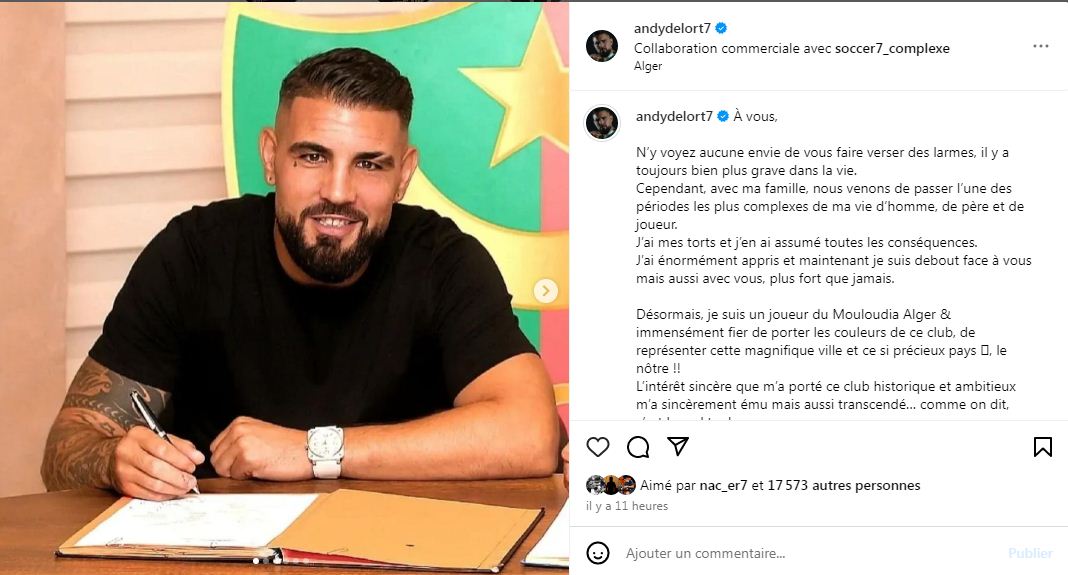This screenshot has height=575, width=1068.
Task: Open the three-dot more options menu
Action: (x=1040, y=46)
